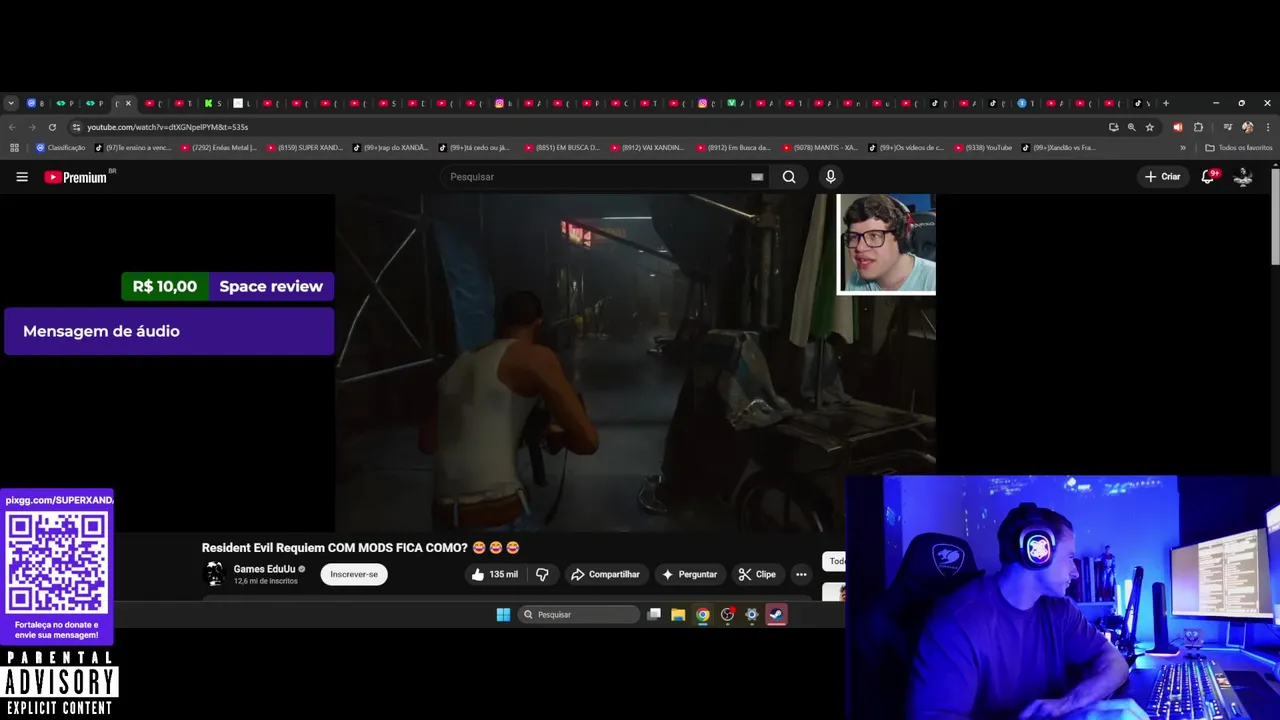Screen dimensions: 1280x720
Task: Click the YouTube page vertical scrollbar
Action: pyautogui.click(x=1275, y=215)
